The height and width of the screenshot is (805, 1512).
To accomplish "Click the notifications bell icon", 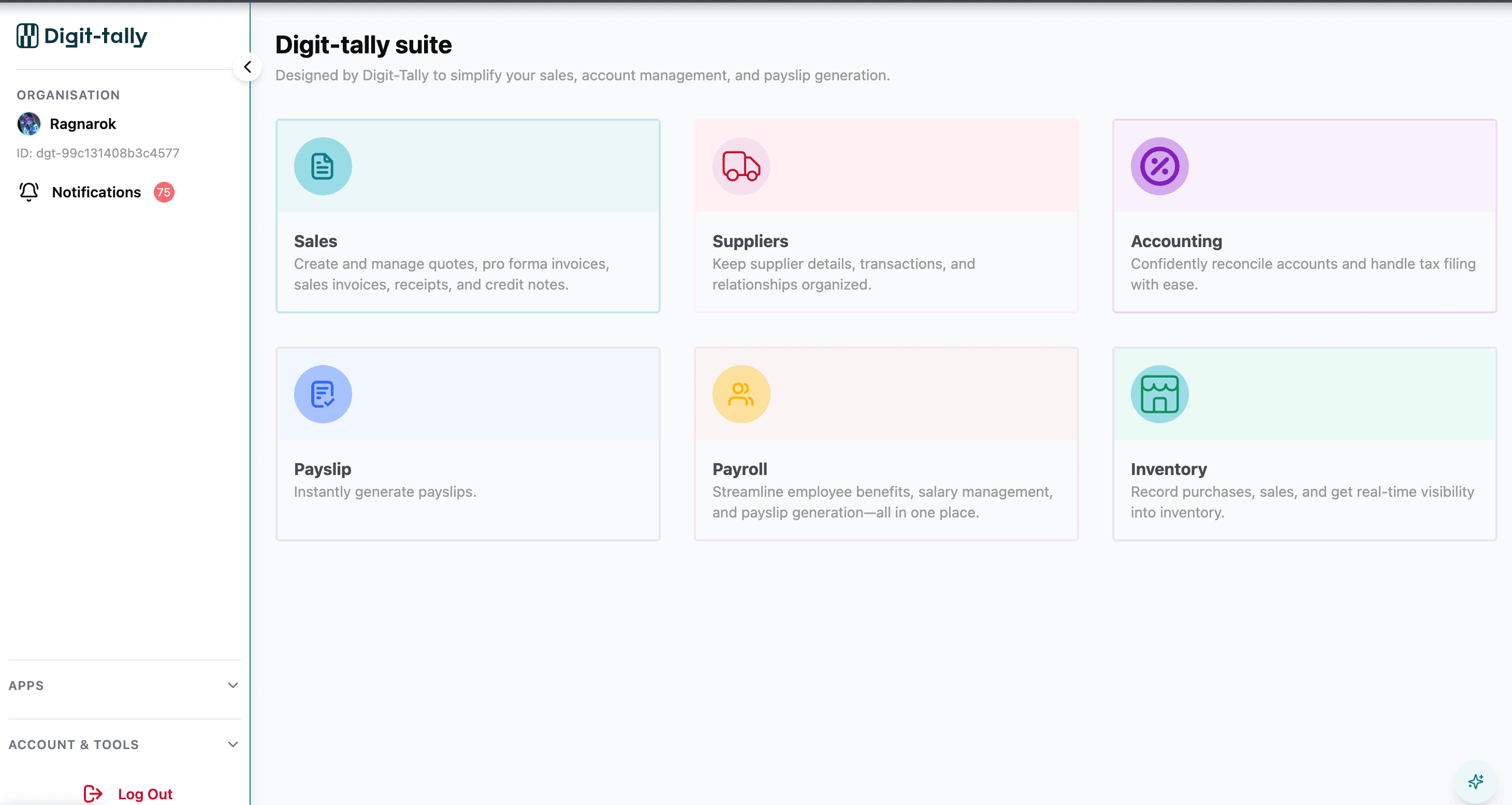I will click(x=29, y=192).
